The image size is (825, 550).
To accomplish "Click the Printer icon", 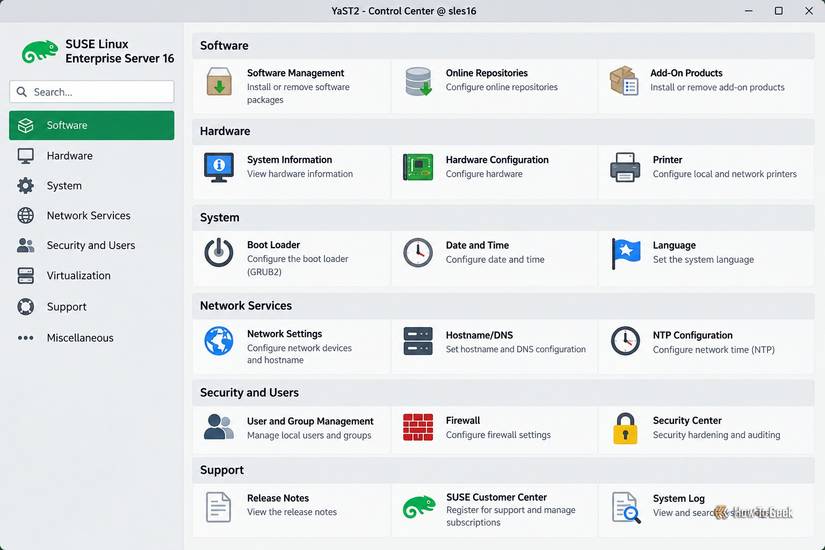I will tap(625, 167).
